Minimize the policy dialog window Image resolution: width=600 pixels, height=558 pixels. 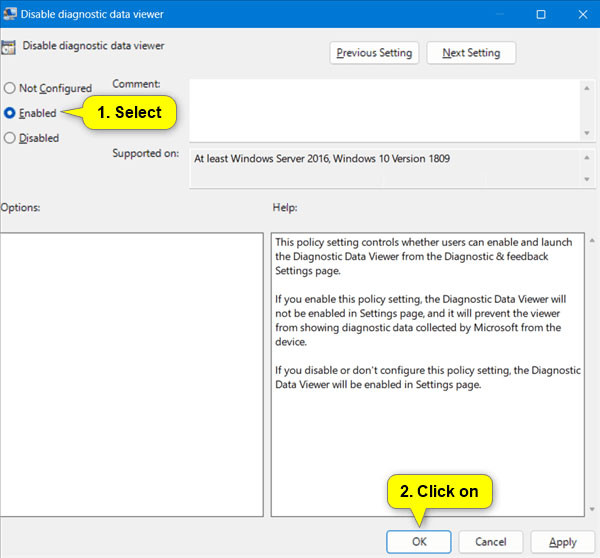pyautogui.click(x=493, y=14)
